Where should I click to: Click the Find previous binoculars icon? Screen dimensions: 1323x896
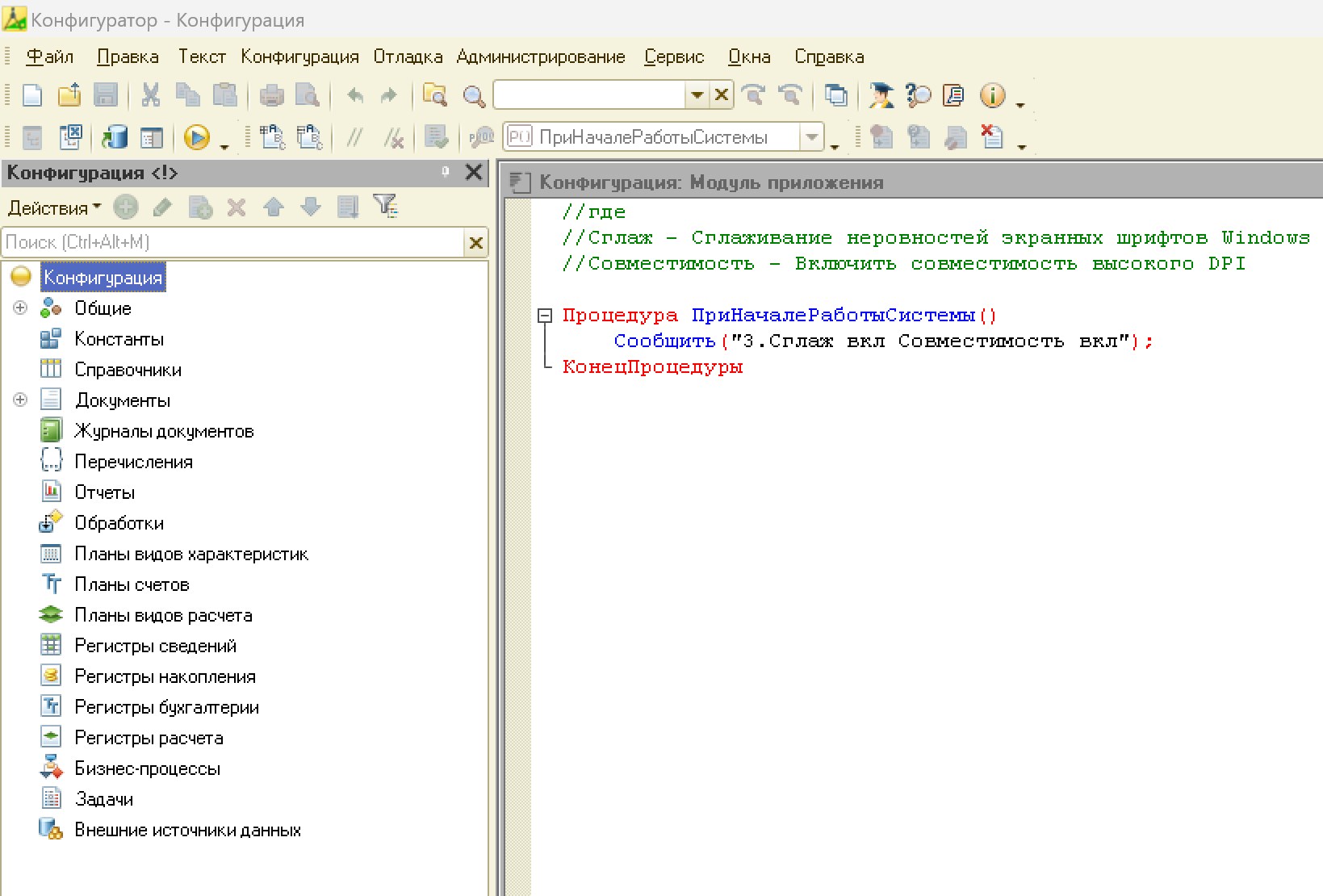[790, 95]
